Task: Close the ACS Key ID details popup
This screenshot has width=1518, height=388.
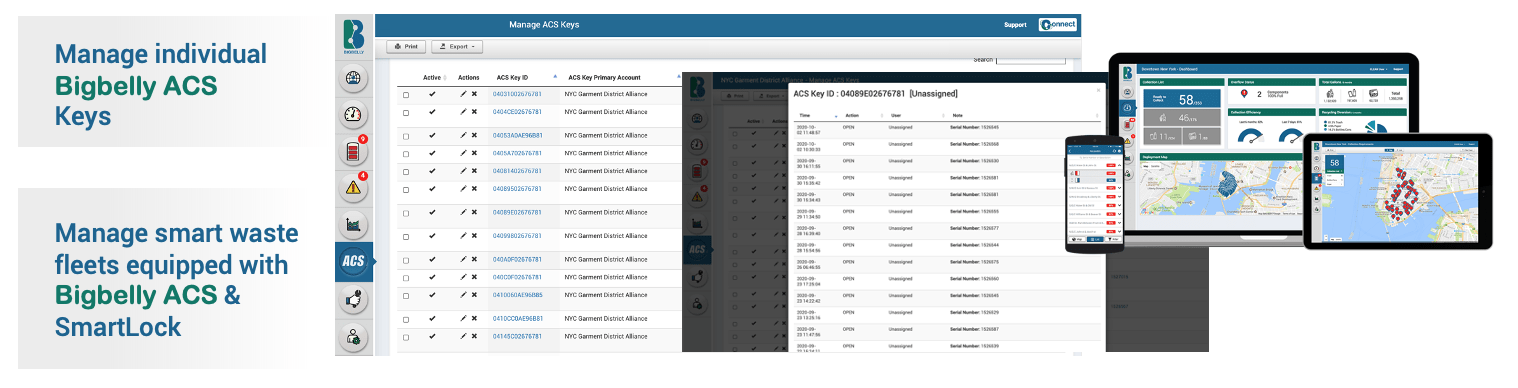Action: 1097,90
